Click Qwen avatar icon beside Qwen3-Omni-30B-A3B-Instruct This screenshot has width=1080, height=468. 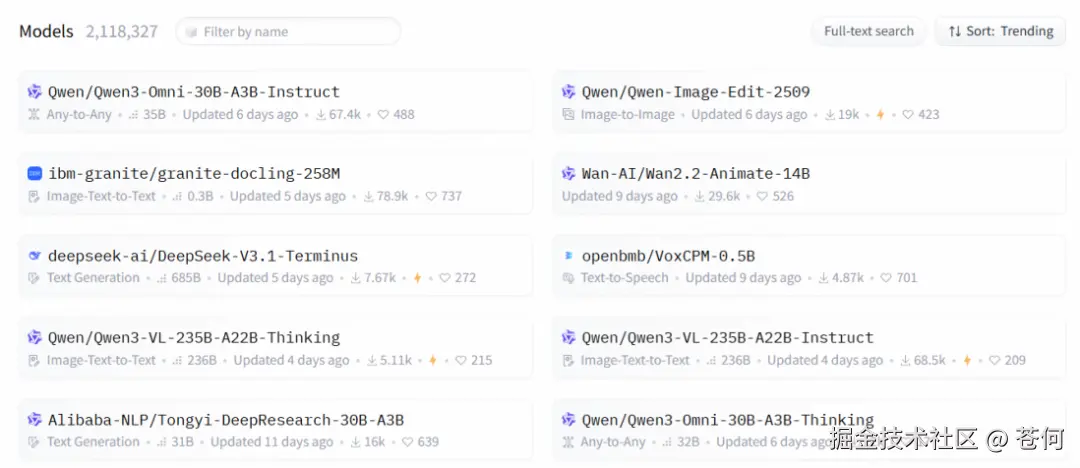[x=35, y=92]
